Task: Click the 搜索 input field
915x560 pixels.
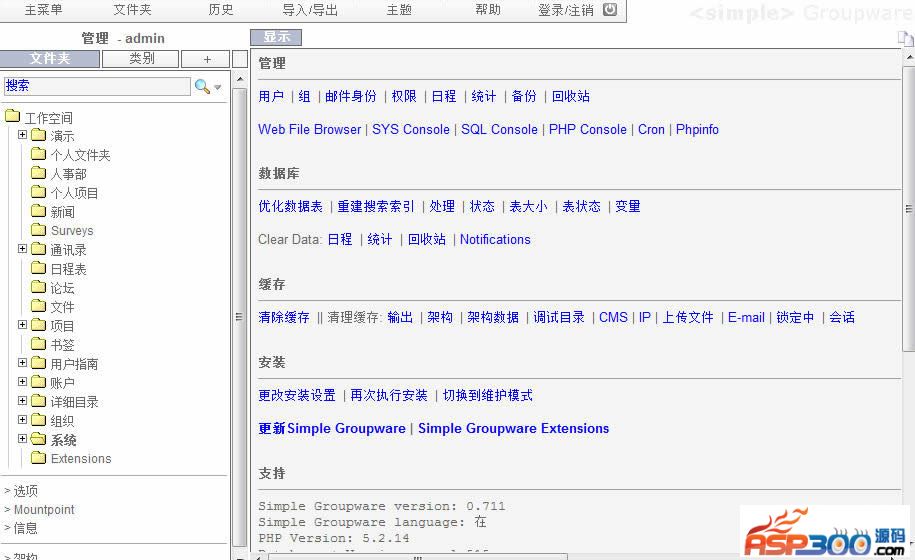Action: click(97, 86)
